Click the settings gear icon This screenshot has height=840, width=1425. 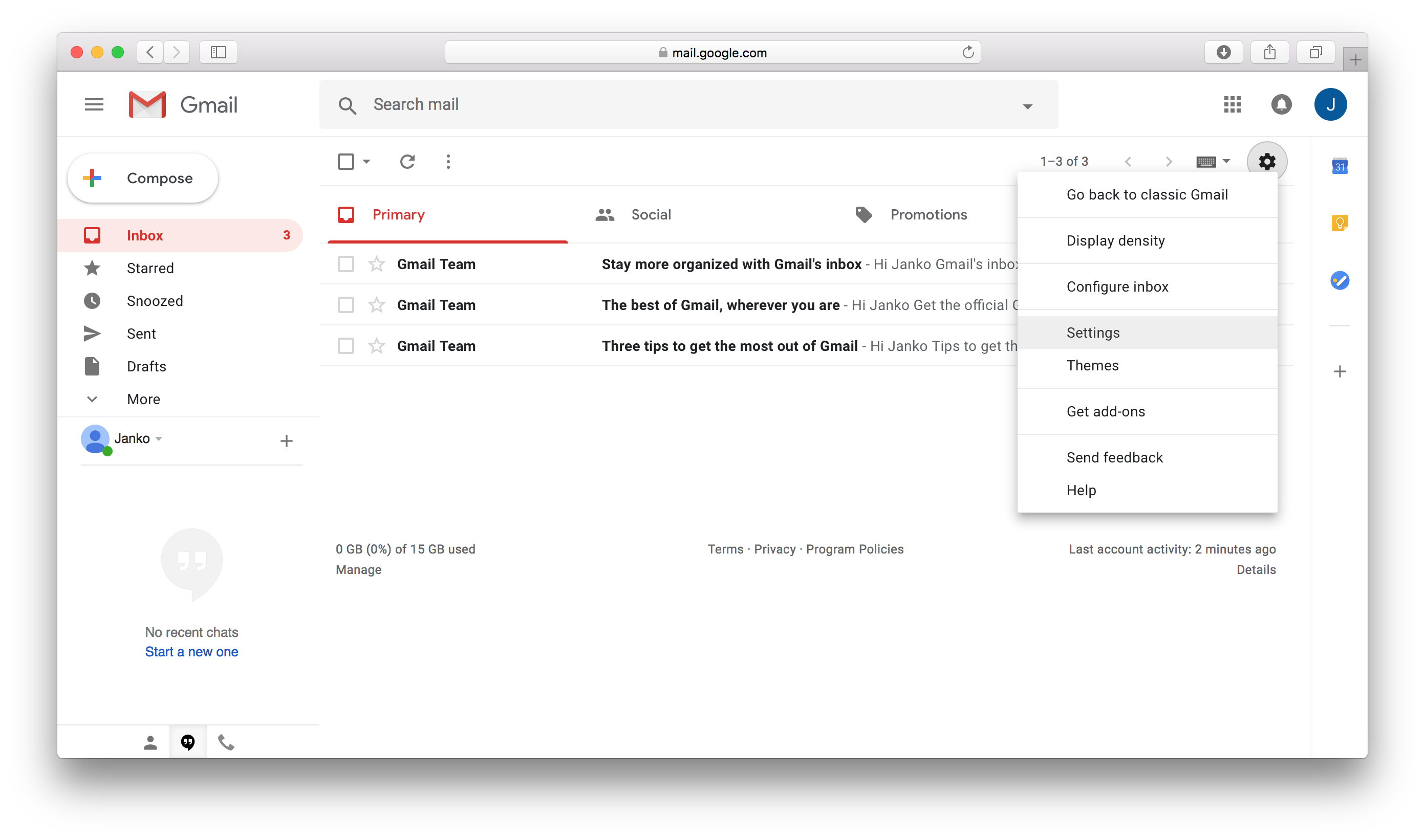1266,162
